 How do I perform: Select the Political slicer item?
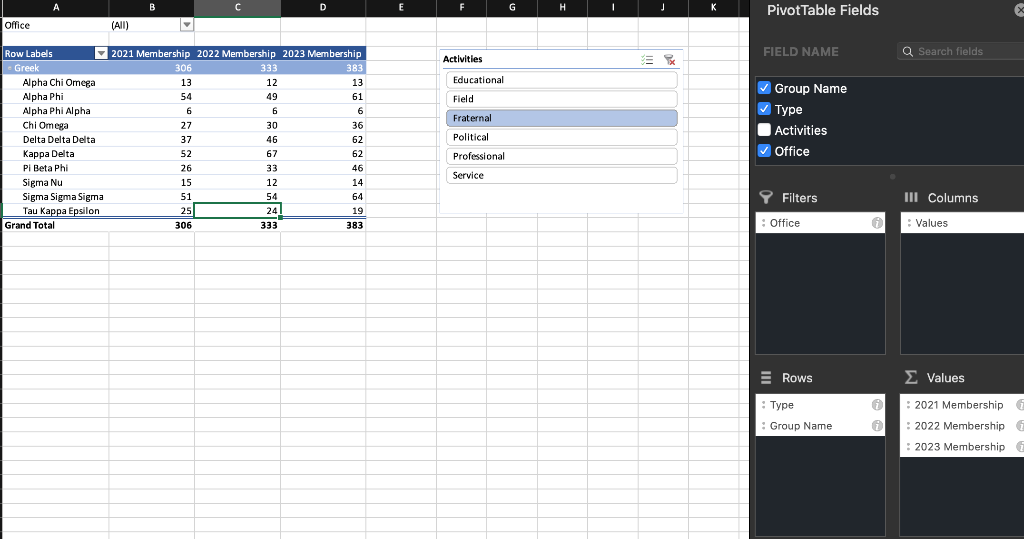click(x=562, y=137)
